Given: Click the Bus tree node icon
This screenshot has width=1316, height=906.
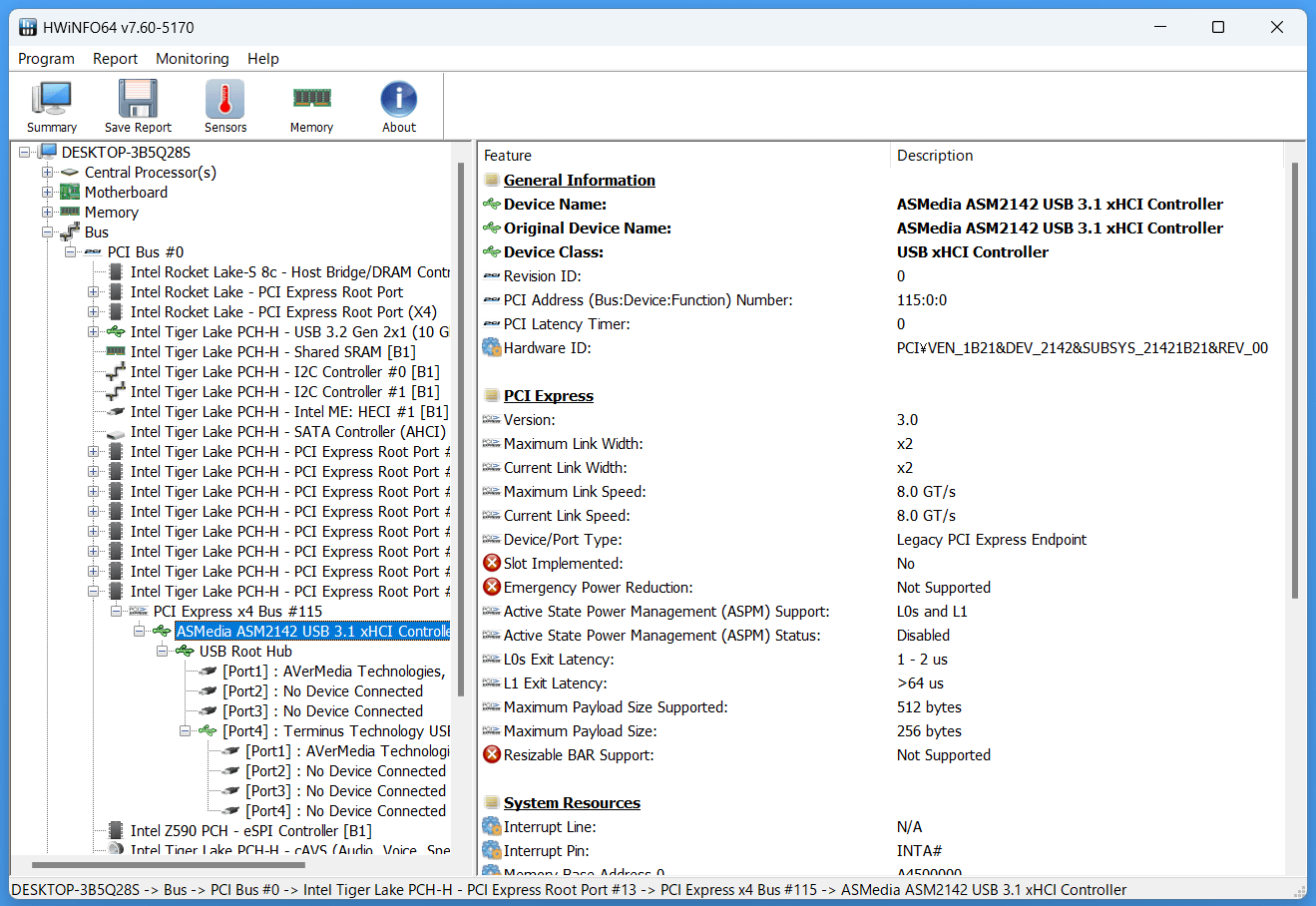Looking at the screenshot, I should coord(70,231).
